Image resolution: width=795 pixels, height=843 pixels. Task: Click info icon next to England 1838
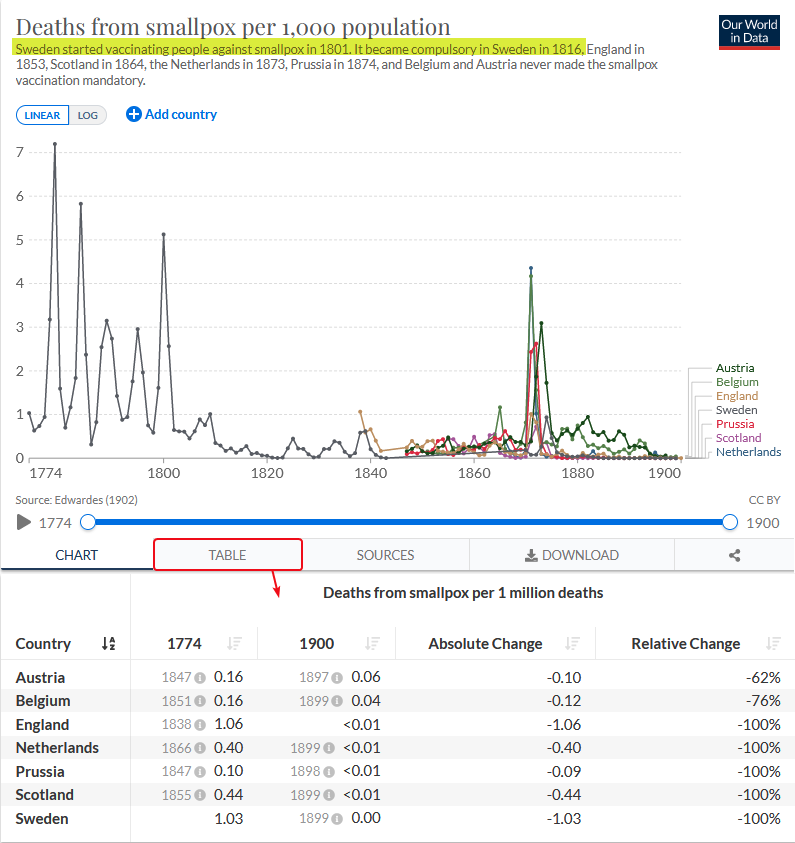click(200, 725)
